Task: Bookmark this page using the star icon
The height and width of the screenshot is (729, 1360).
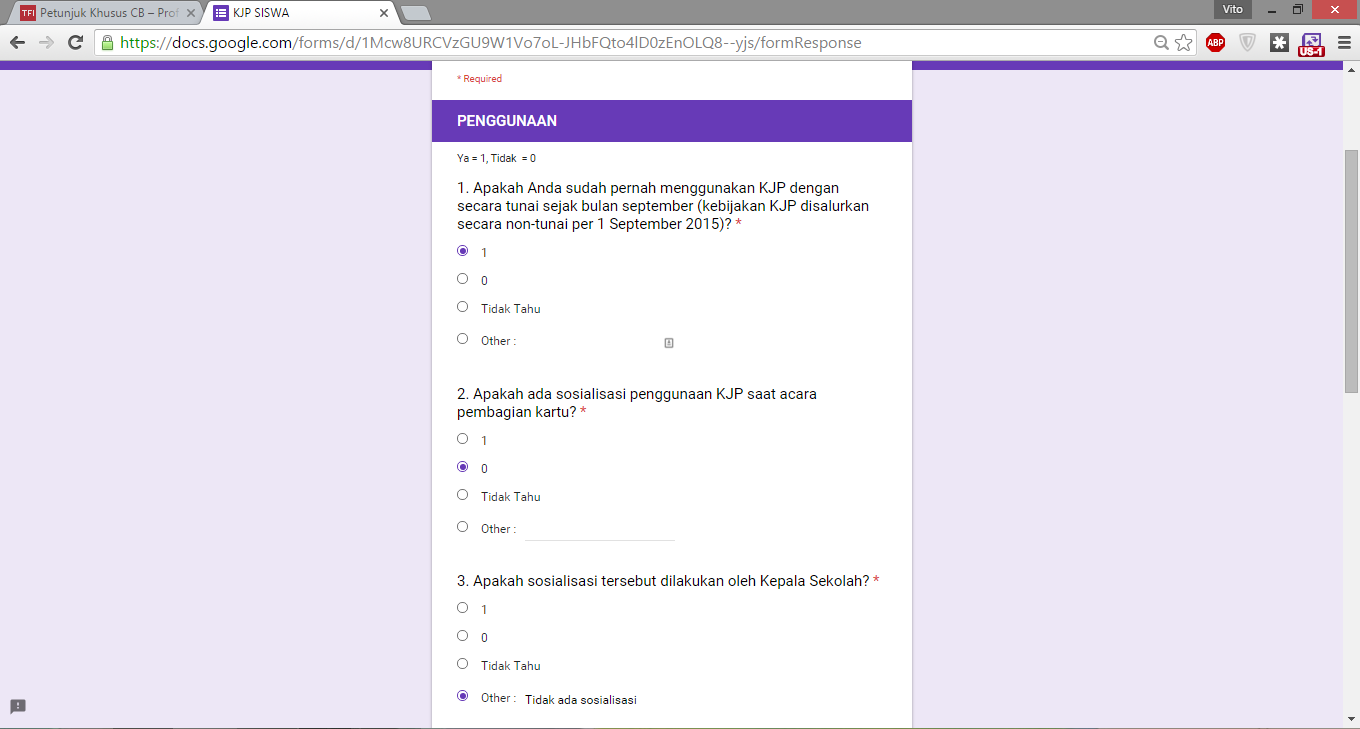Action: (x=1184, y=43)
